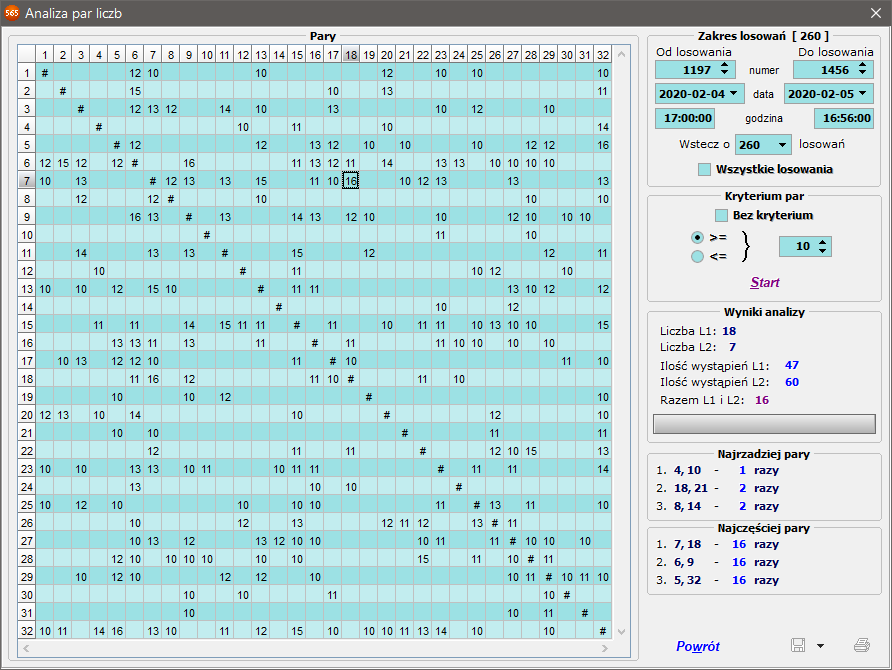892x670 pixels.
Task: Click the save diskette icon
Action: click(798, 645)
